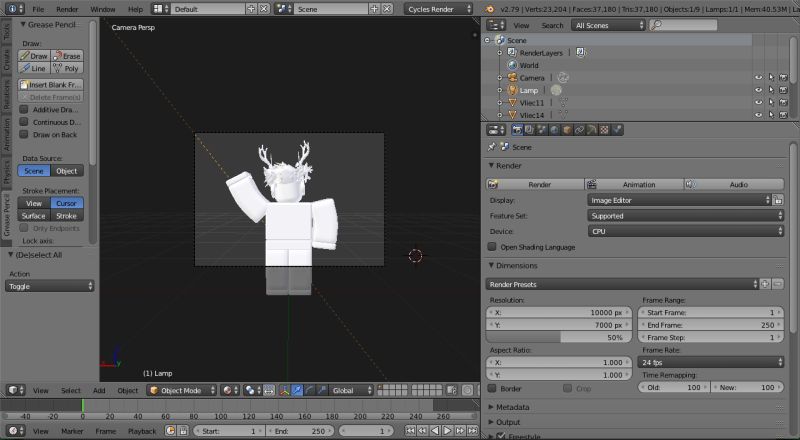Click the timeline play reverse button
The height and width of the screenshot is (440, 800).
click(x=435, y=431)
